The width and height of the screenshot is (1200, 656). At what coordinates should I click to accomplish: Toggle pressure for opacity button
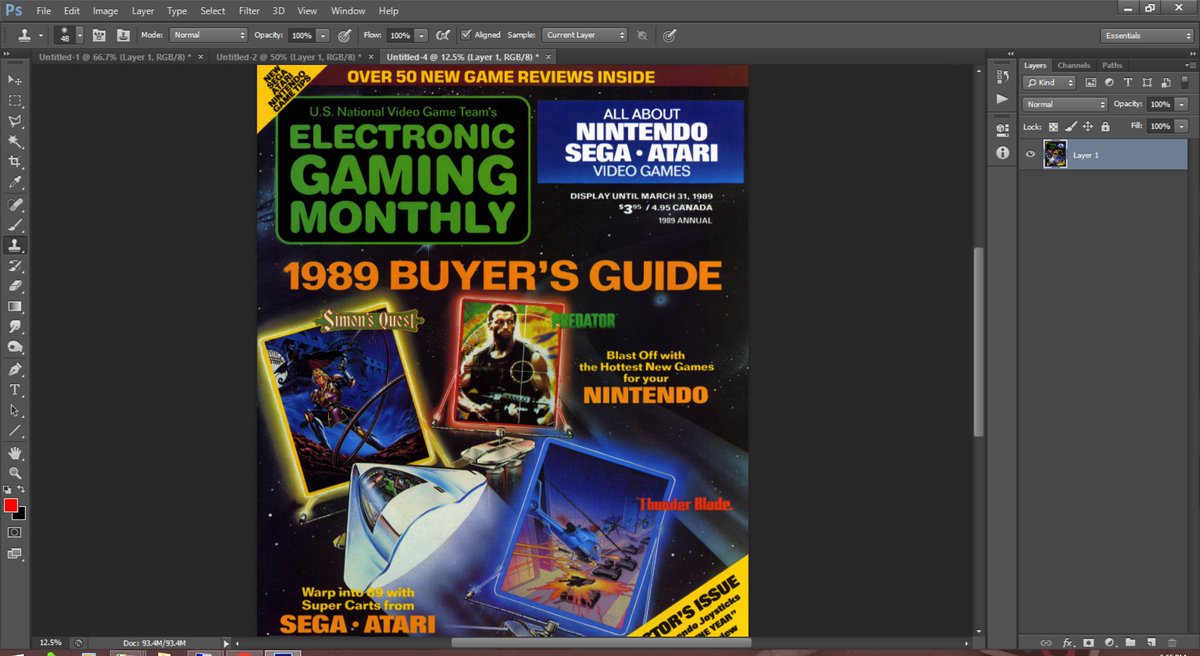click(x=344, y=35)
